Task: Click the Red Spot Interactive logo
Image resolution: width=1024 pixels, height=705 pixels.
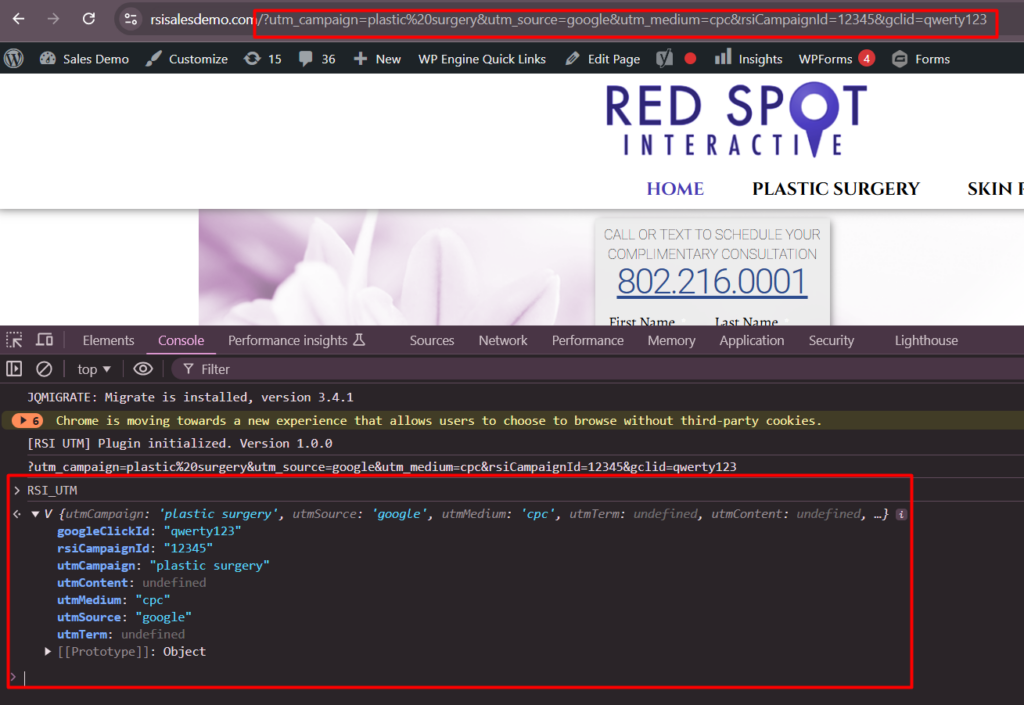Action: pos(736,120)
